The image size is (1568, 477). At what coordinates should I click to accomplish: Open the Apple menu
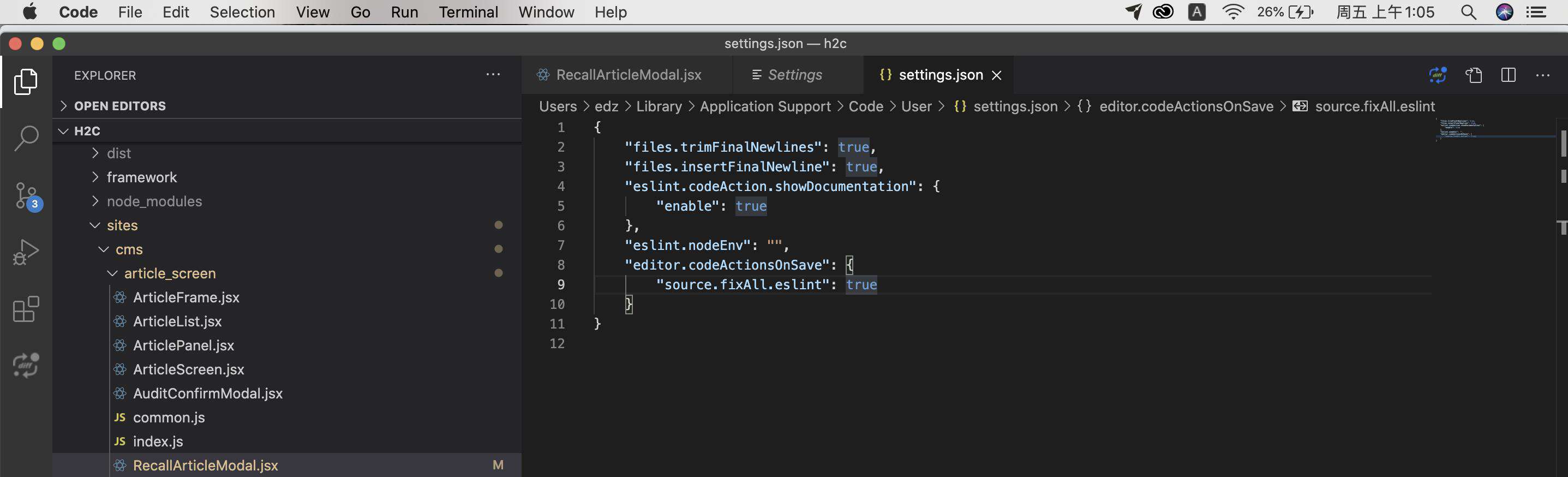click(29, 11)
